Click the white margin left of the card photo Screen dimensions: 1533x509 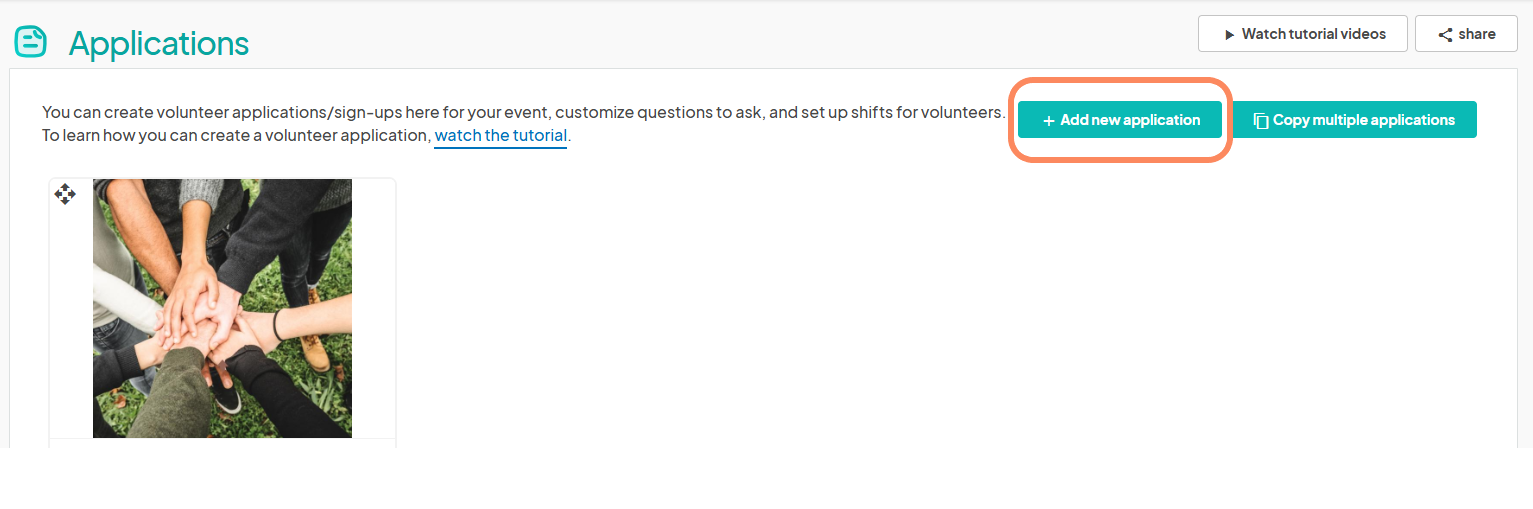pyautogui.click(x=71, y=320)
